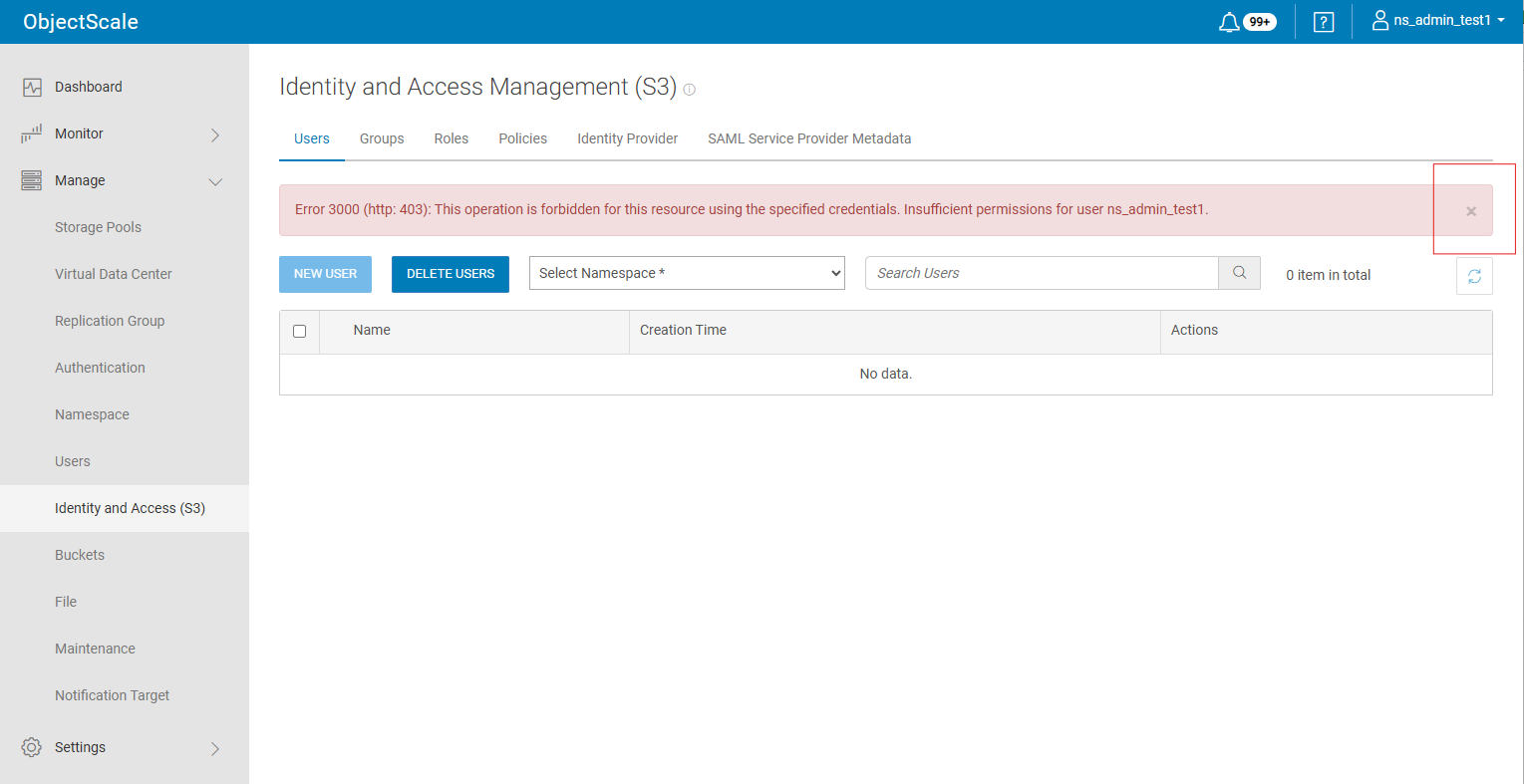The width and height of the screenshot is (1524, 784).
Task: Switch to the Identity Provider tab
Action: coord(628,138)
